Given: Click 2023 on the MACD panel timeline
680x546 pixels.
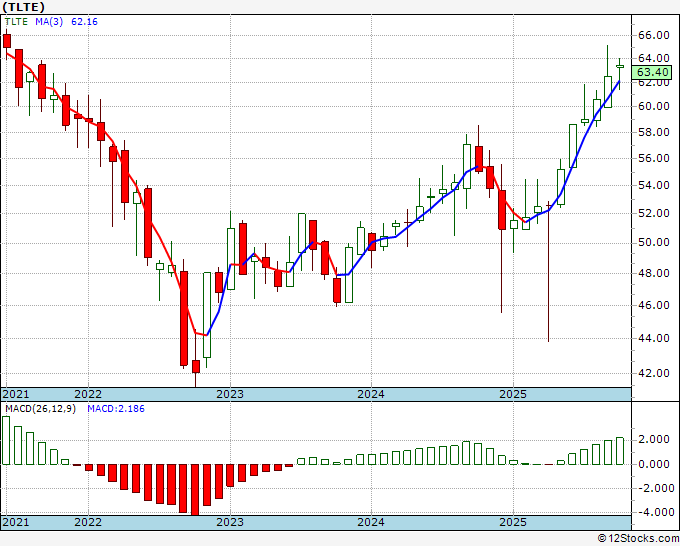Looking at the screenshot, I should (x=230, y=522).
